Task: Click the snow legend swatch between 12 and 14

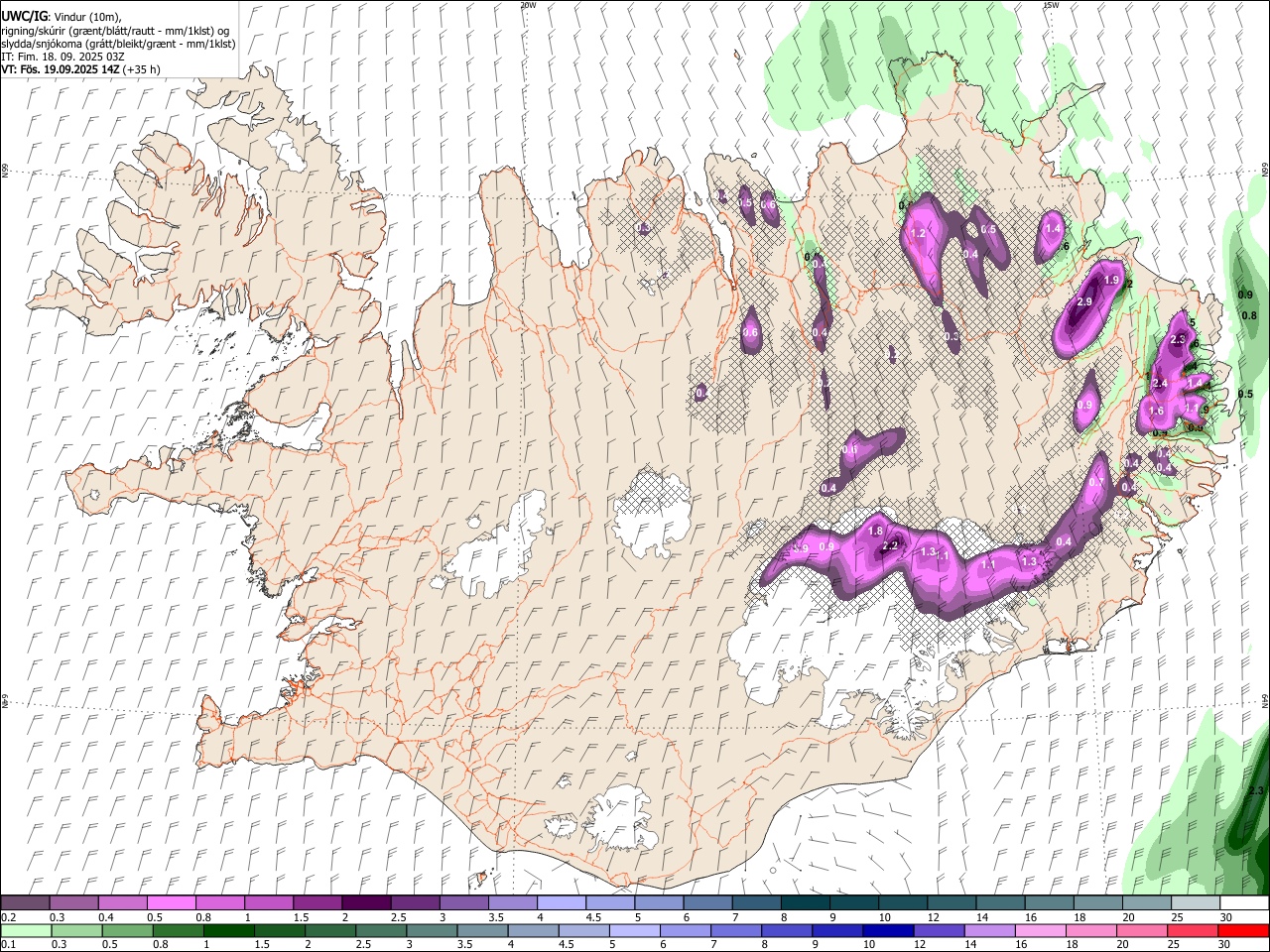Action: 952,903
